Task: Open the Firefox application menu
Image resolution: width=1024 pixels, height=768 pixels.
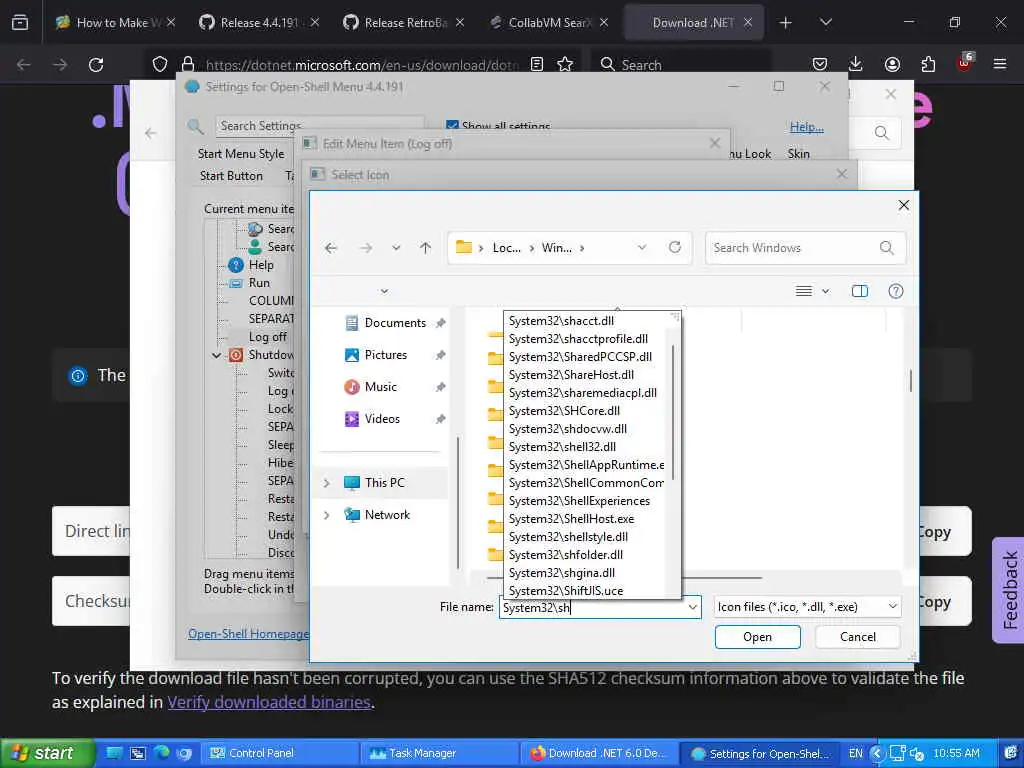Action: point(1000,64)
